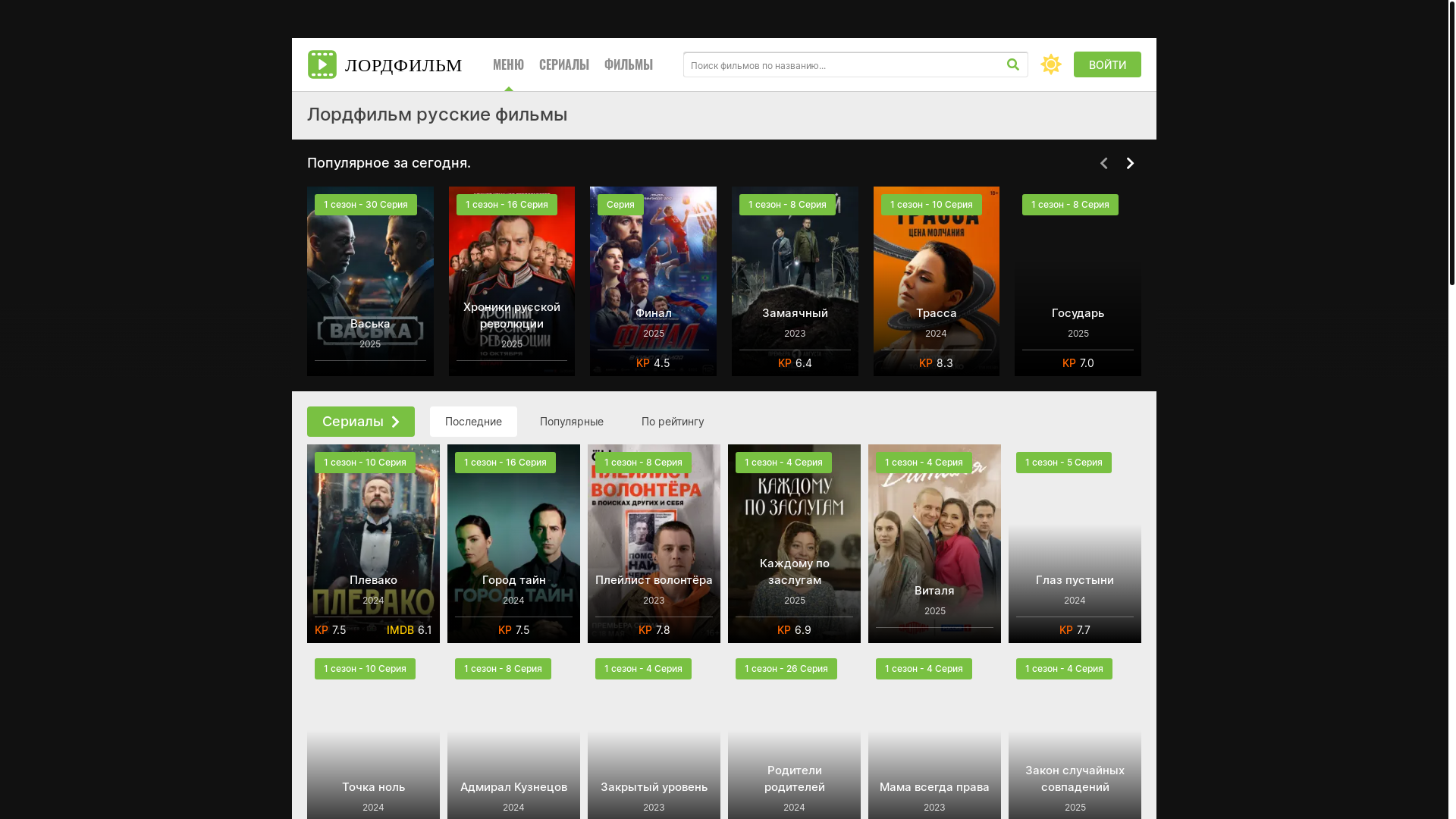Open the ФИЛЬМЫ menu item

click(x=629, y=64)
